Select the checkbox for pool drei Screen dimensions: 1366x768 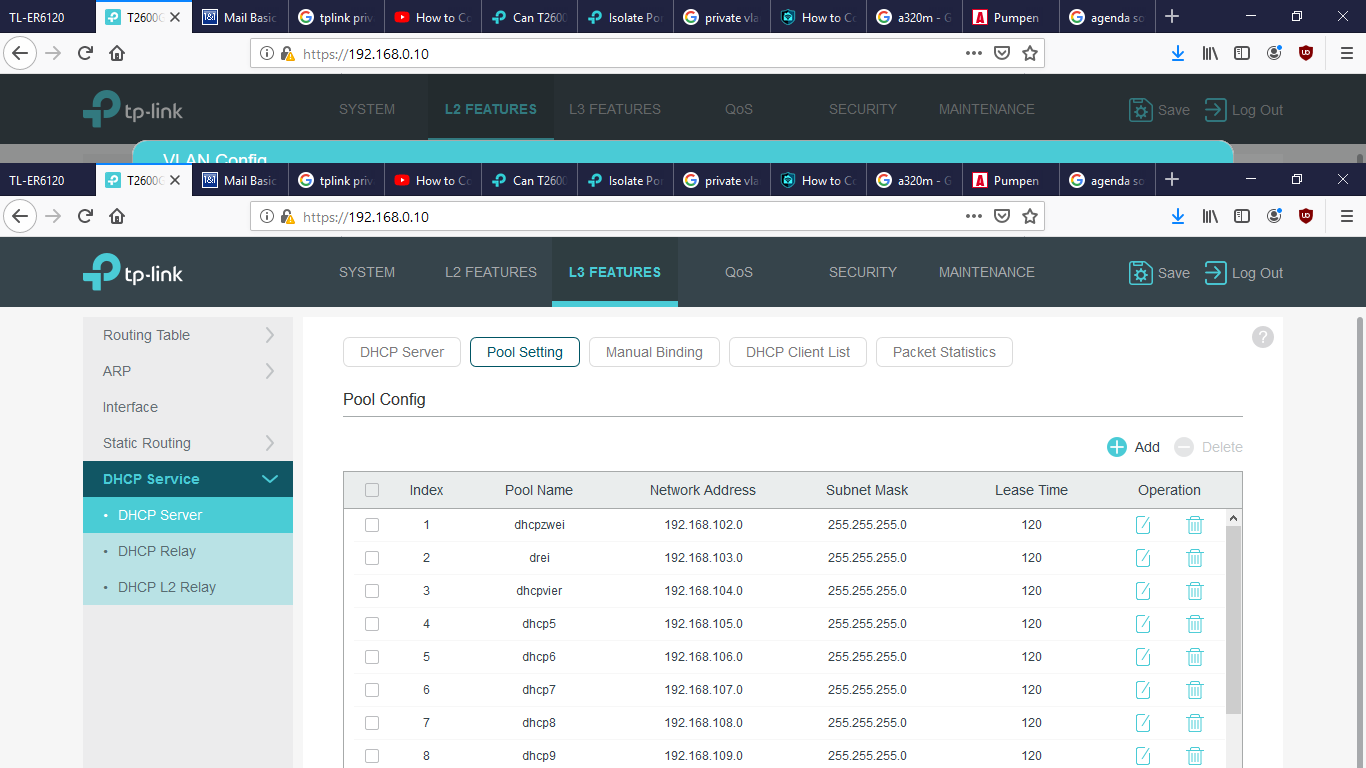[372, 558]
